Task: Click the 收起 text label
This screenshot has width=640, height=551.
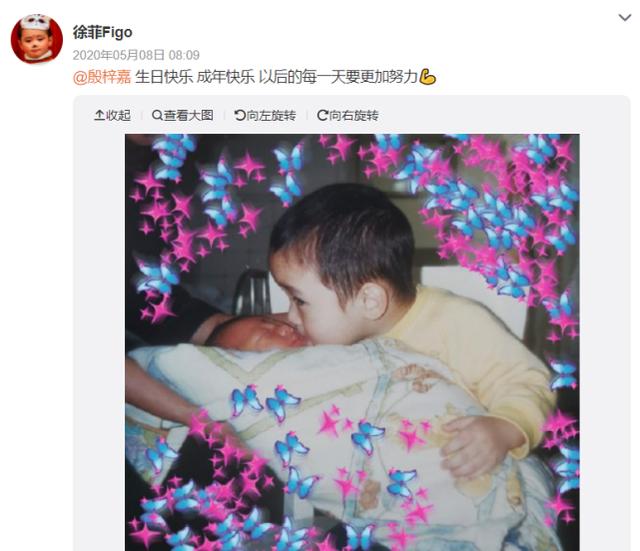Action: 118,116
